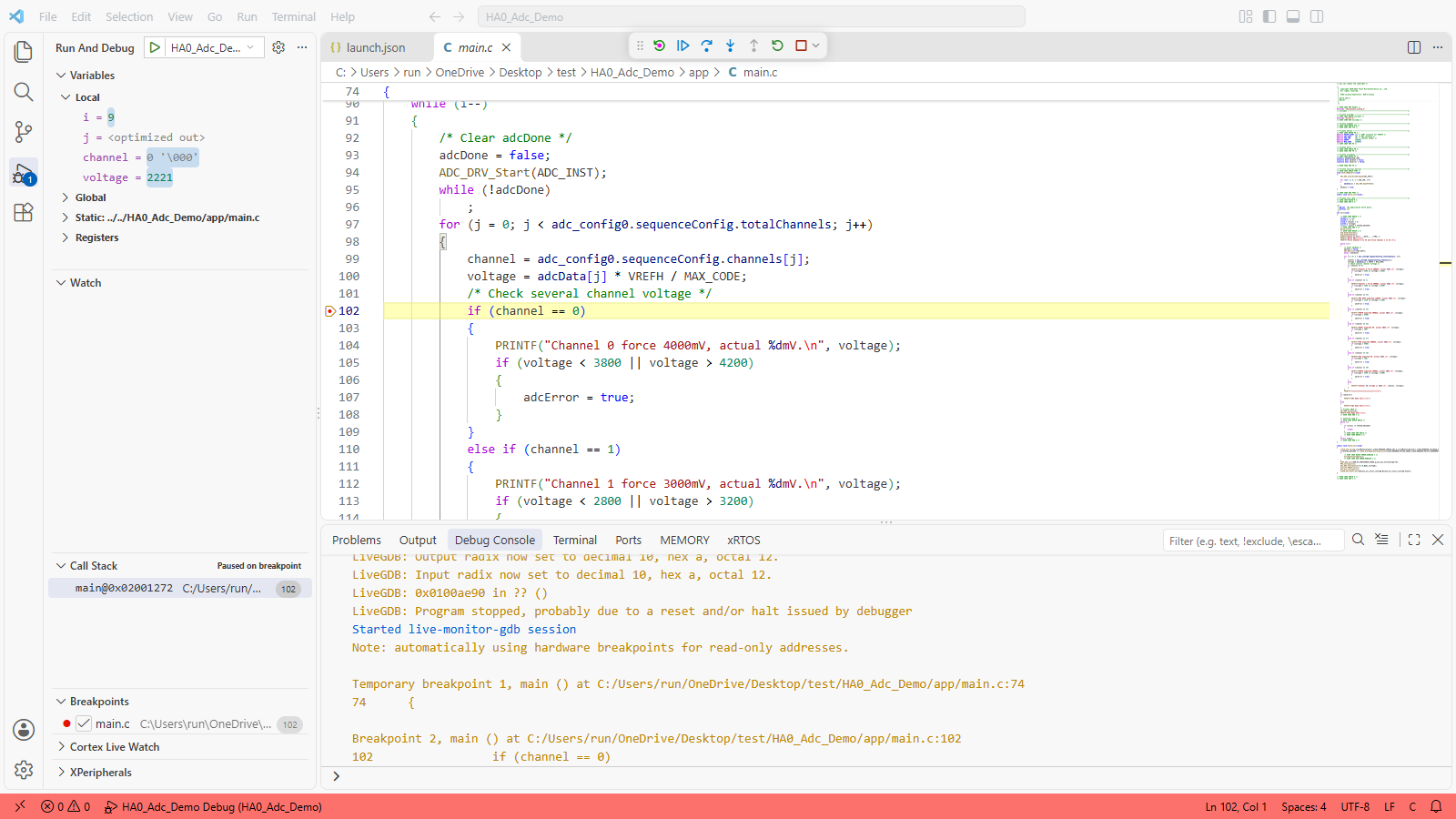
Task: Open the Accounts menu icon
Action: pyautogui.click(x=24, y=730)
